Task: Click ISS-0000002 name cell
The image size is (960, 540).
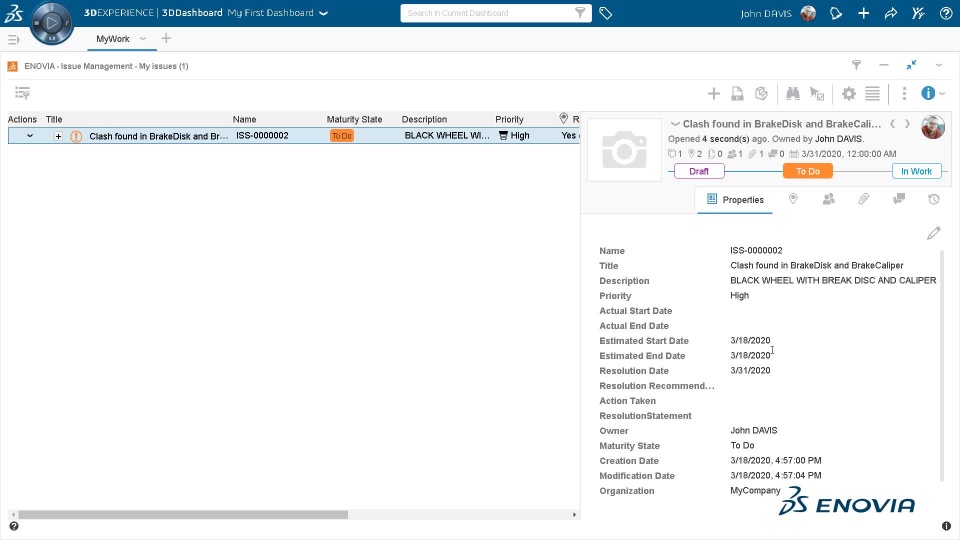Action: pos(262,136)
